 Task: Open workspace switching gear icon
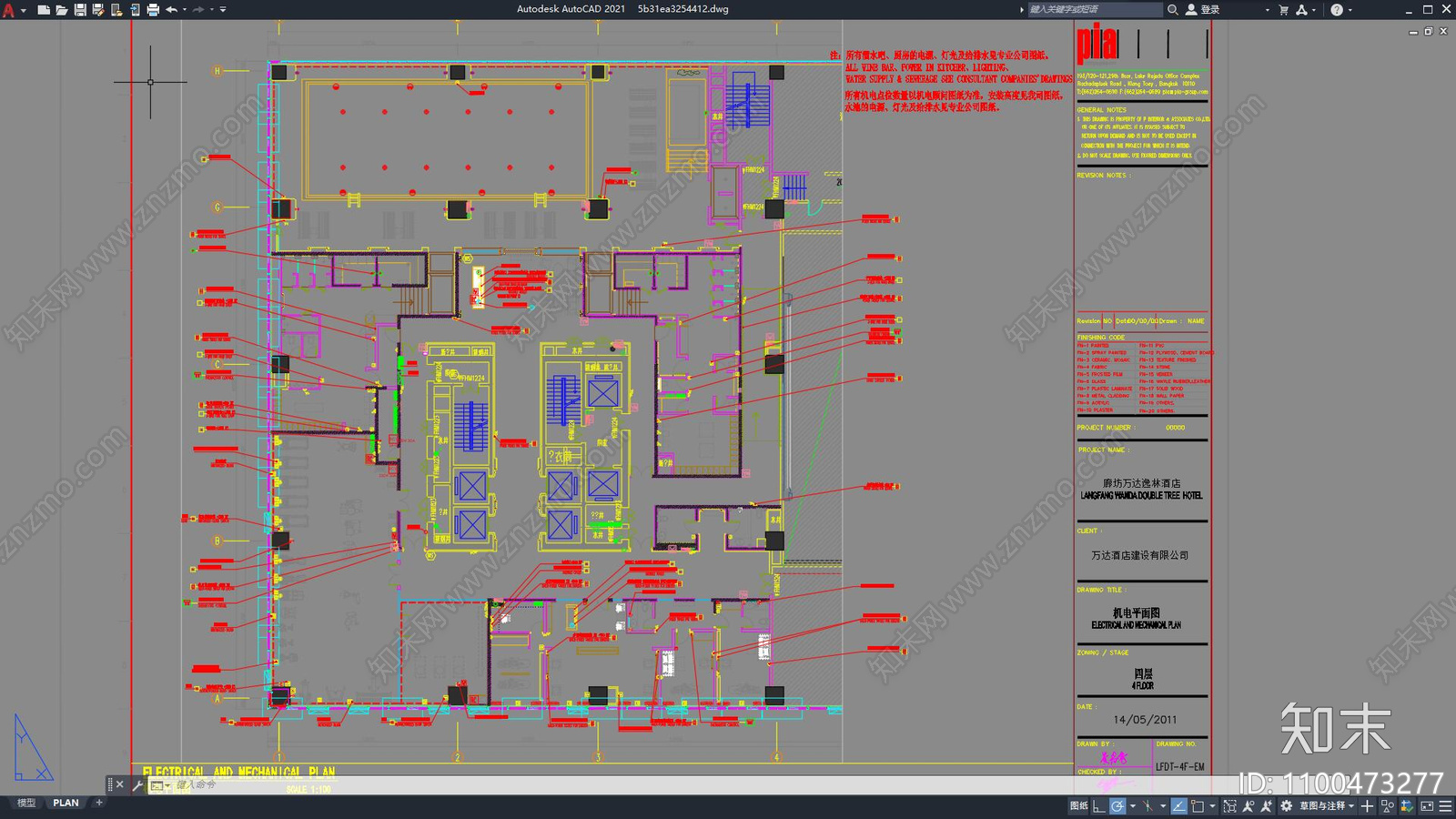tap(1286, 805)
